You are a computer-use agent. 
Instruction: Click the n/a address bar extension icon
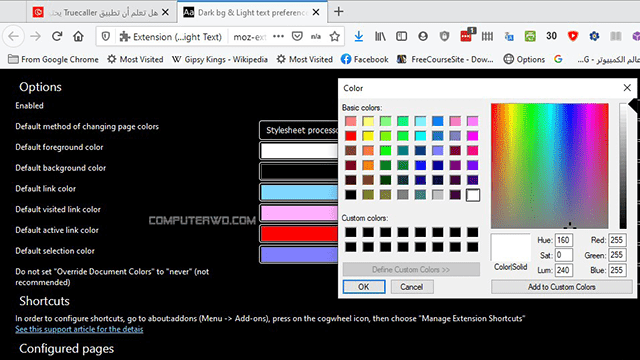click(x=316, y=37)
